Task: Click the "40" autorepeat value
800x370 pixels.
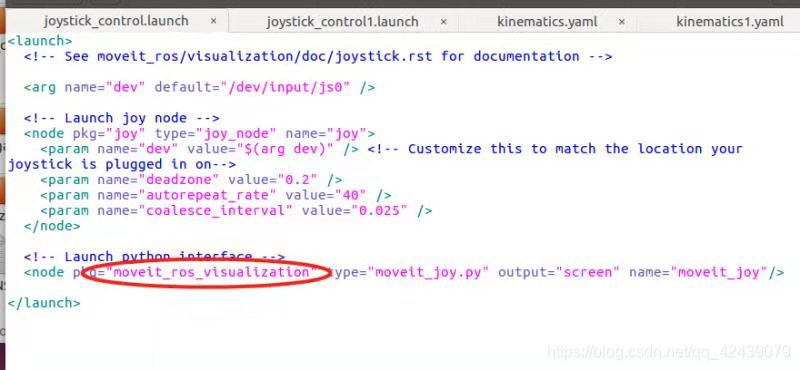Action: tap(350, 195)
